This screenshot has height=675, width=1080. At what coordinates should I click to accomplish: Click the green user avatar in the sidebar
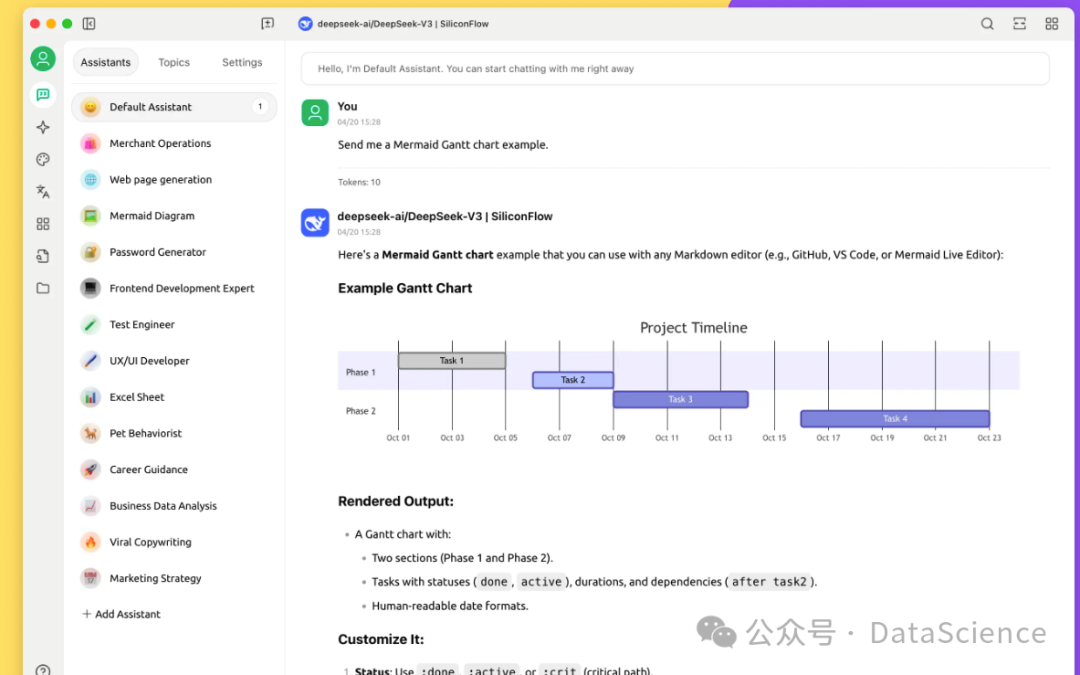coord(43,59)
